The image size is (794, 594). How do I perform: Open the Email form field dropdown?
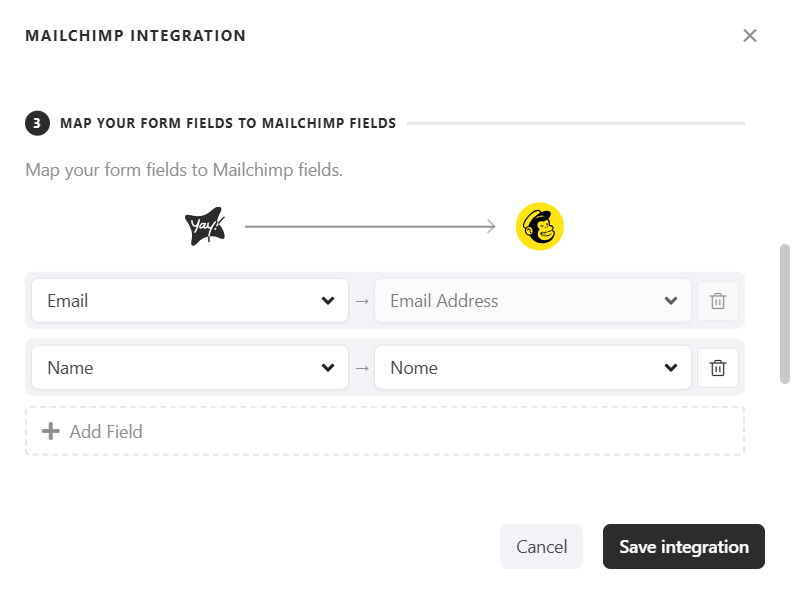pyautogui.click(x=190, y=301)
